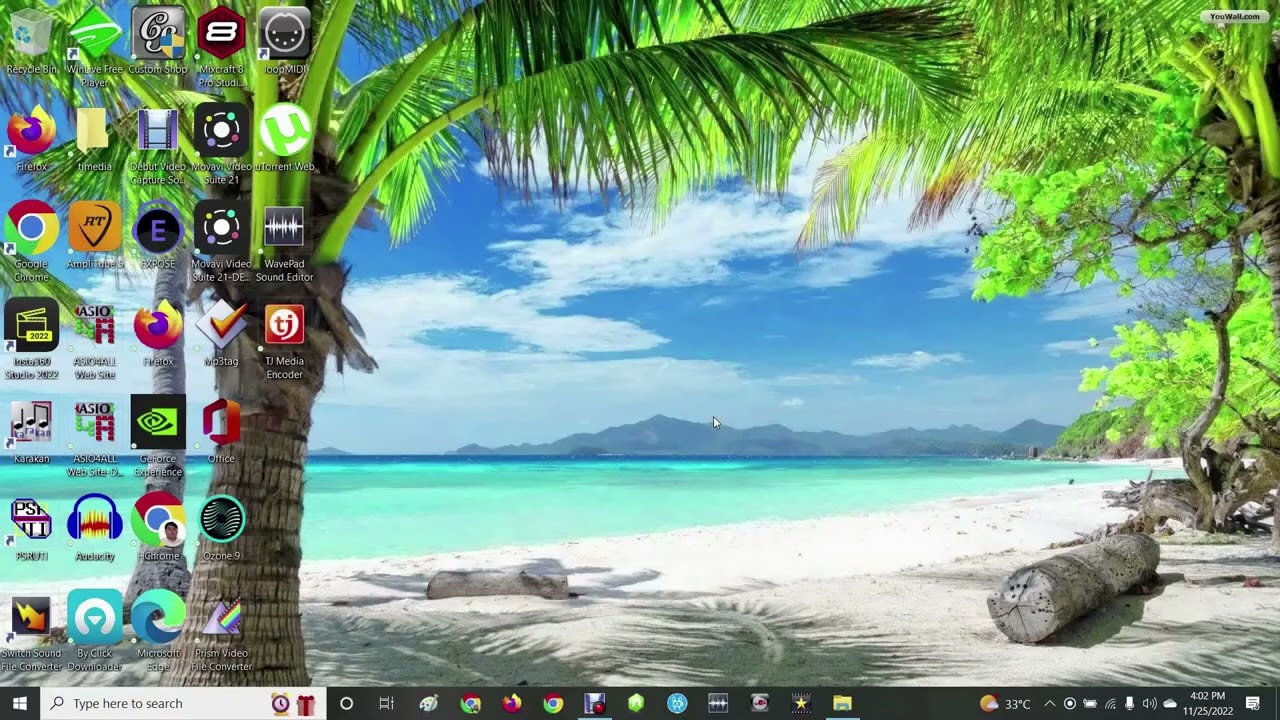Select Movavi Video Suite 21-DE shortcut
The image size is (1280, 720).
[x=221, y=243]
